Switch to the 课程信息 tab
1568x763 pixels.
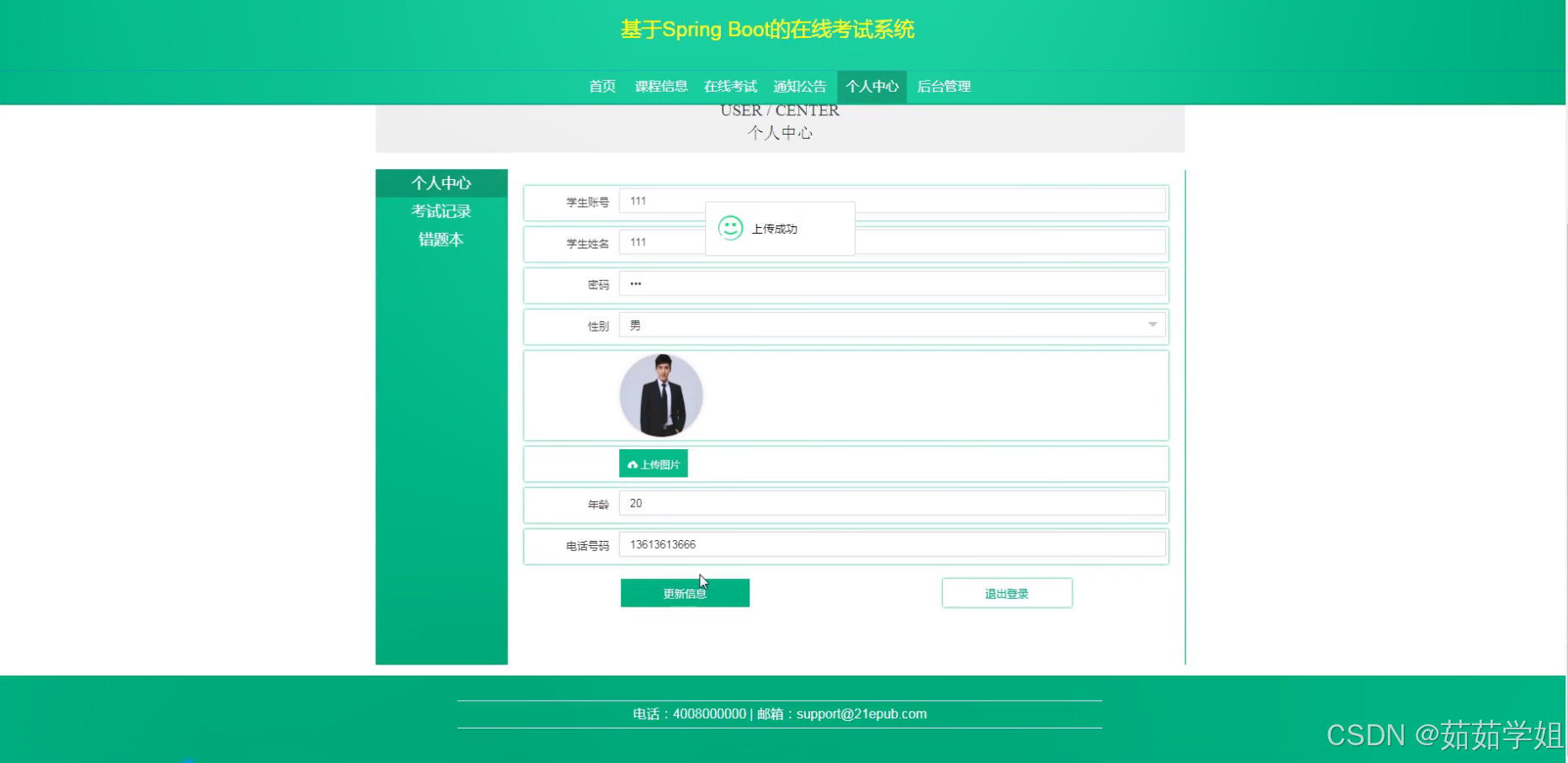(x=660, y=86)
